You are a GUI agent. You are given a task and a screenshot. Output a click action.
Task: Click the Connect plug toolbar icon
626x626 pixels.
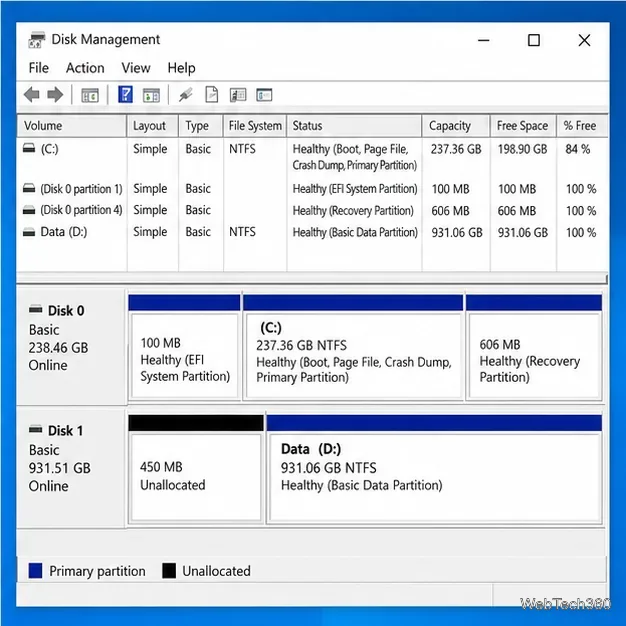click(186, 95)
